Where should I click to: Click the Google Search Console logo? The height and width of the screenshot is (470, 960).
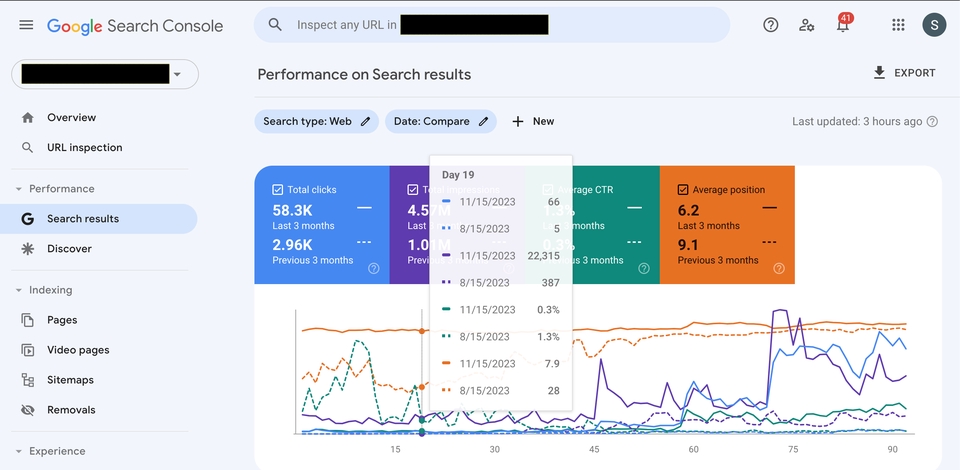pos(135,26)
